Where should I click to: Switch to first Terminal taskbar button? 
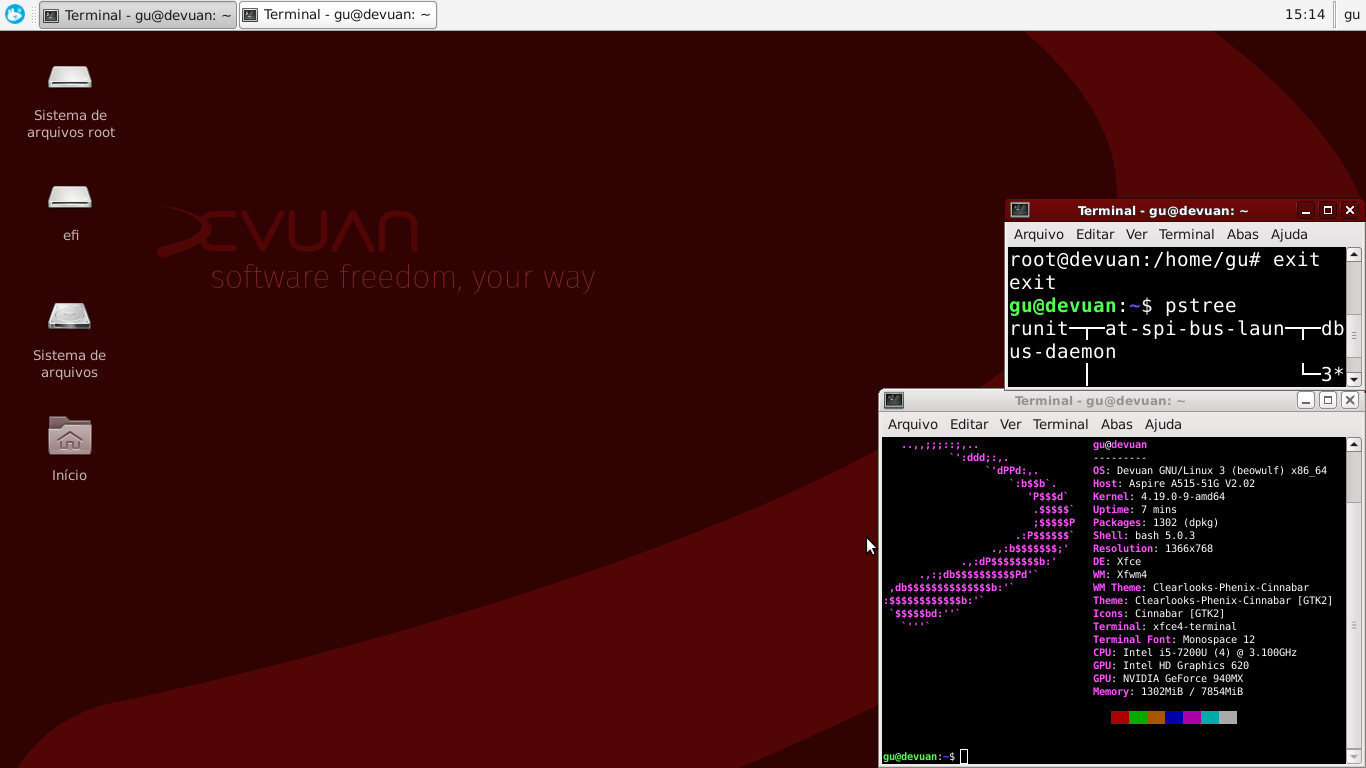pos(138,15)
